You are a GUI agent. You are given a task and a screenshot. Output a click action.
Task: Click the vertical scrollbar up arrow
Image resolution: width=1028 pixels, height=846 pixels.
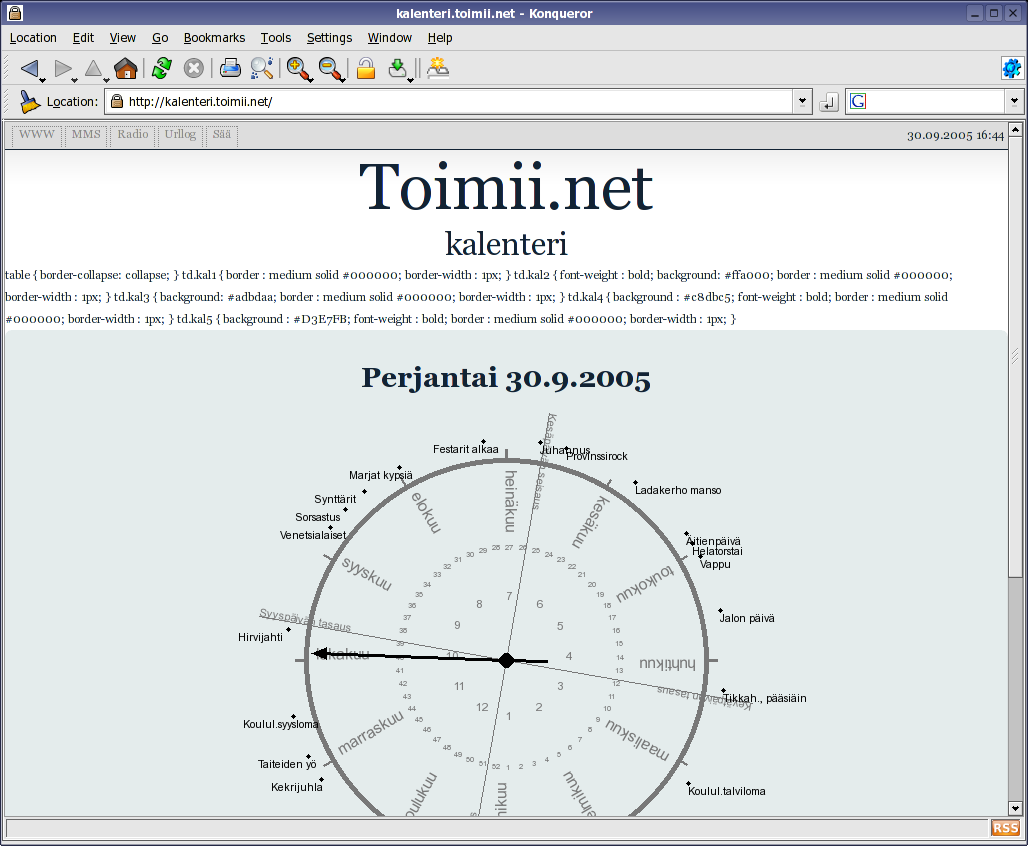pos(1015,129)
